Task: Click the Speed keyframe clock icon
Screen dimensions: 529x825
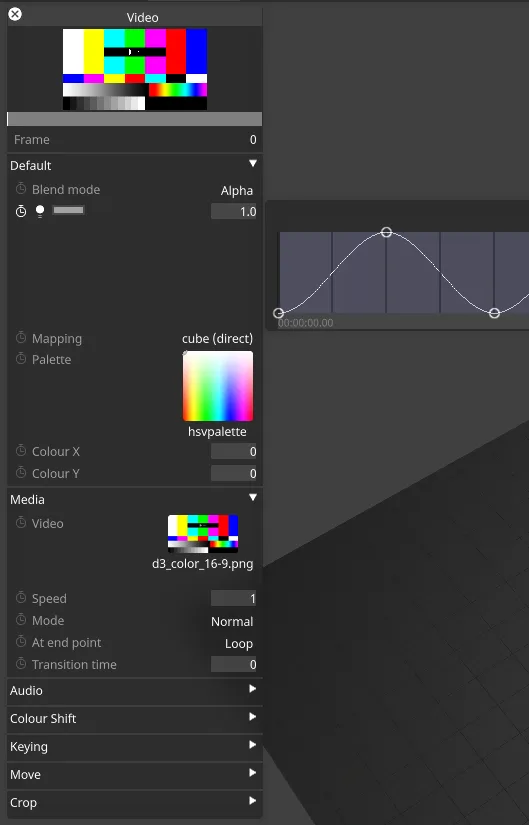Action: click(x=21, y=598)
